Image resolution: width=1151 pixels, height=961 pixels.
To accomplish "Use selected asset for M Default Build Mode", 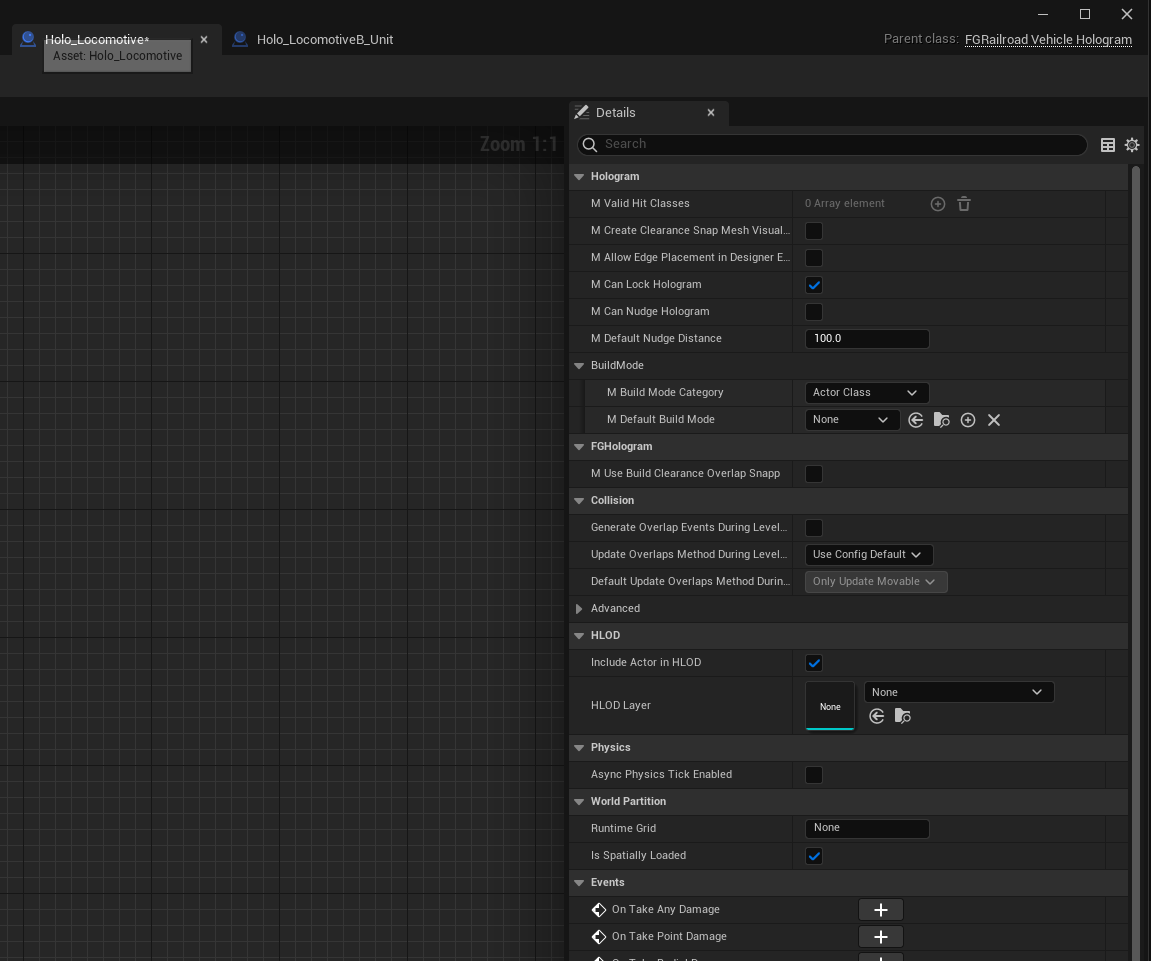I will click(916, 420).
